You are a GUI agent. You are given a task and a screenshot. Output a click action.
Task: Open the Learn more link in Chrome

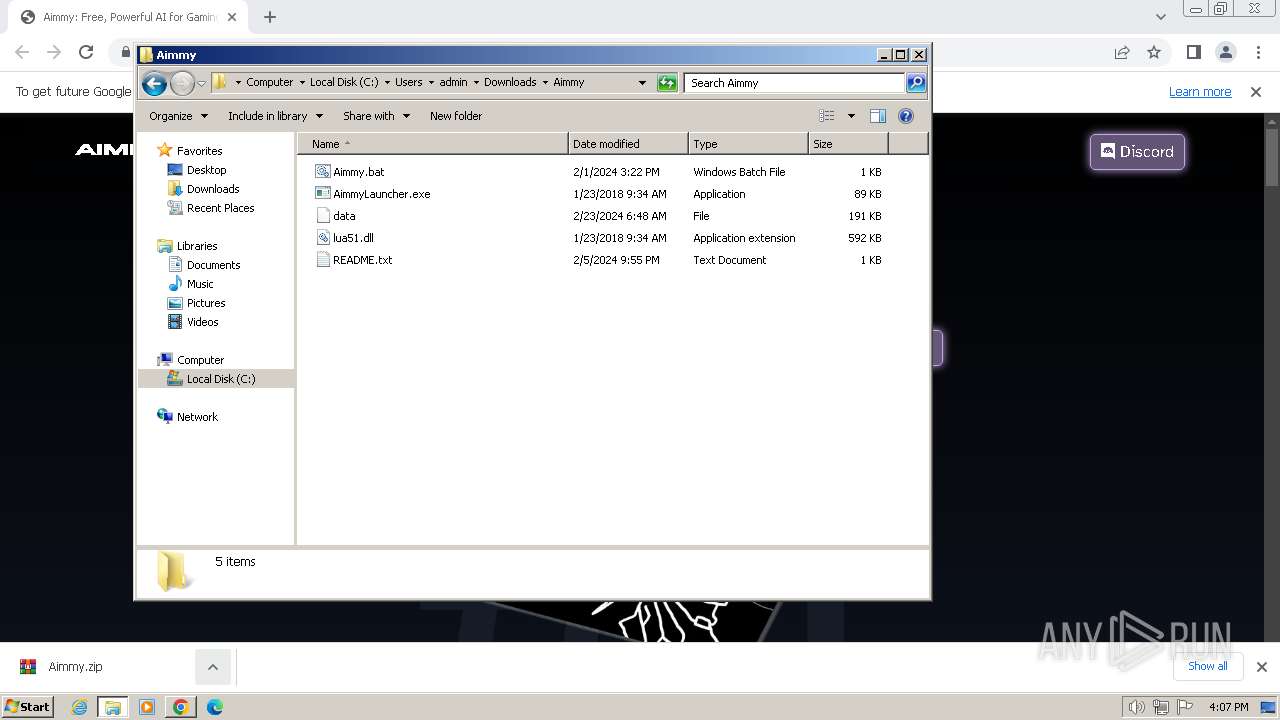[1200, 92]
